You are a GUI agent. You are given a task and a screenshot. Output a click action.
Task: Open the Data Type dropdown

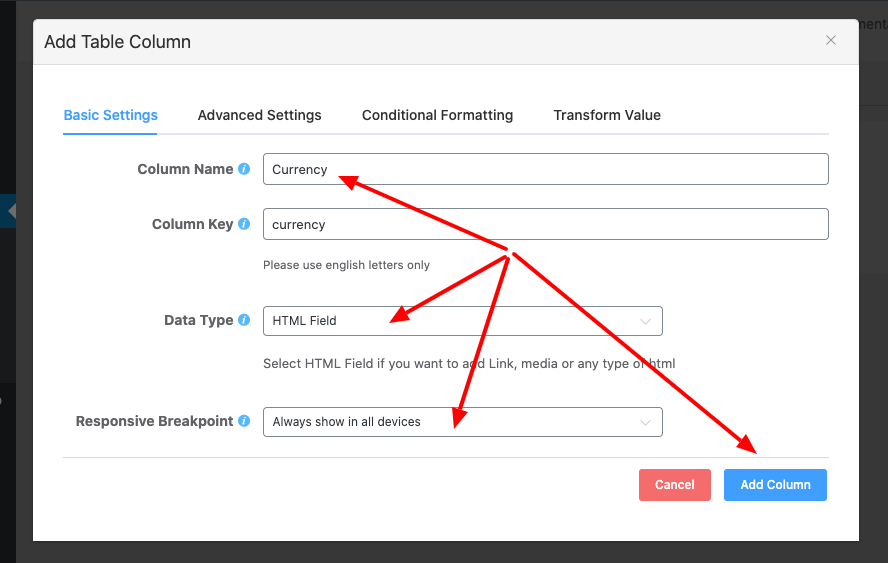pyautogui.click(x=462, y=321)
